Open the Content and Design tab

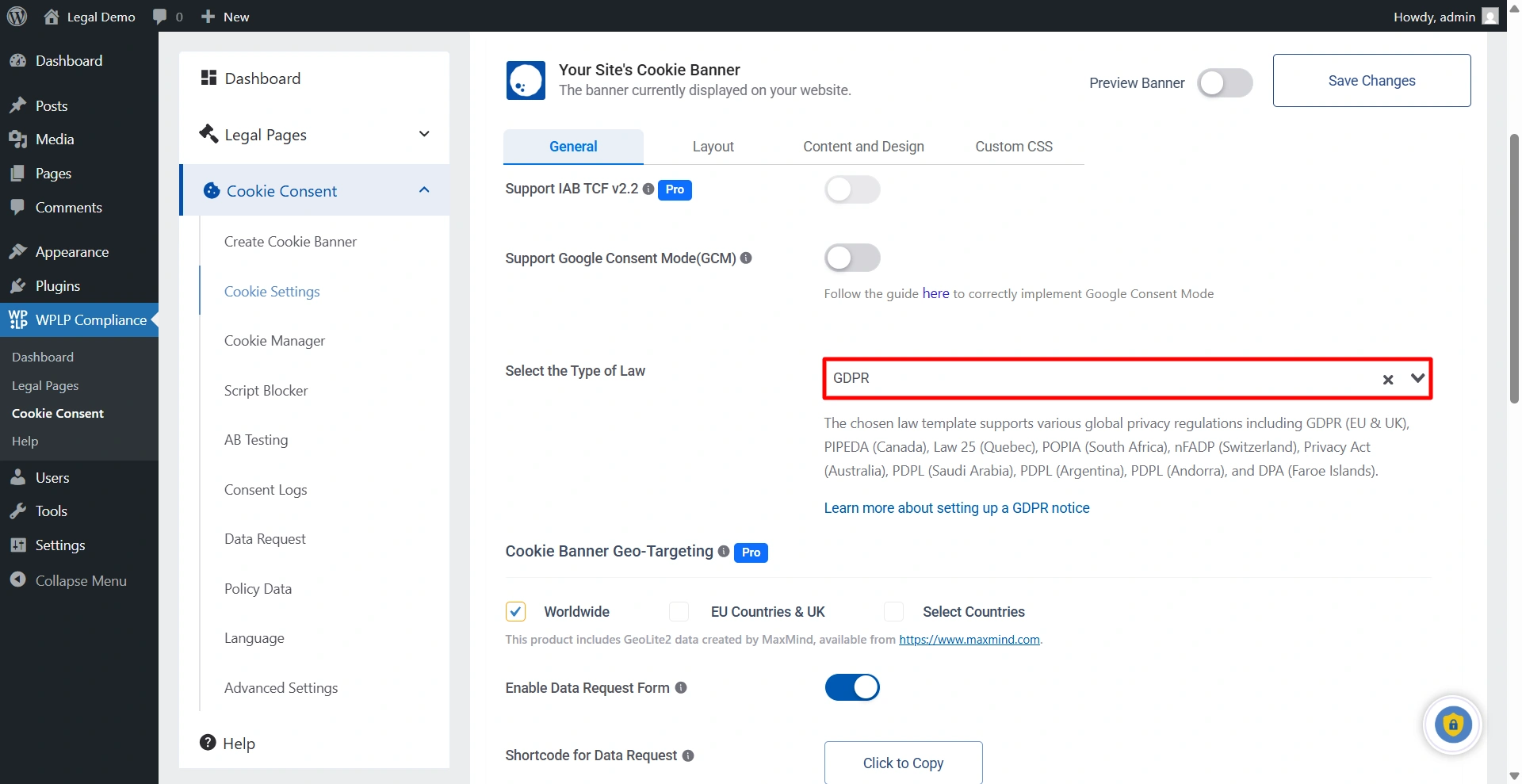863,147
